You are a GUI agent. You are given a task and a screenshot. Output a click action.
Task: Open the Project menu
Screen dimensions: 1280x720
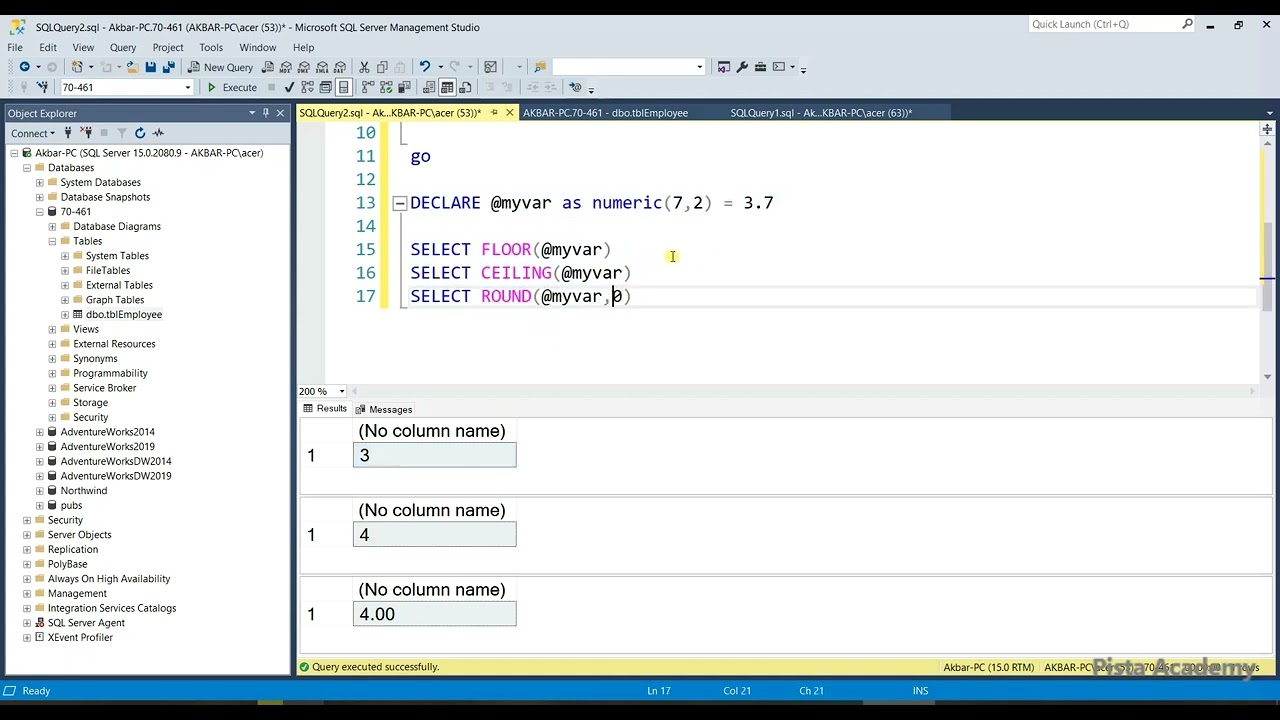tap(168, 47)
